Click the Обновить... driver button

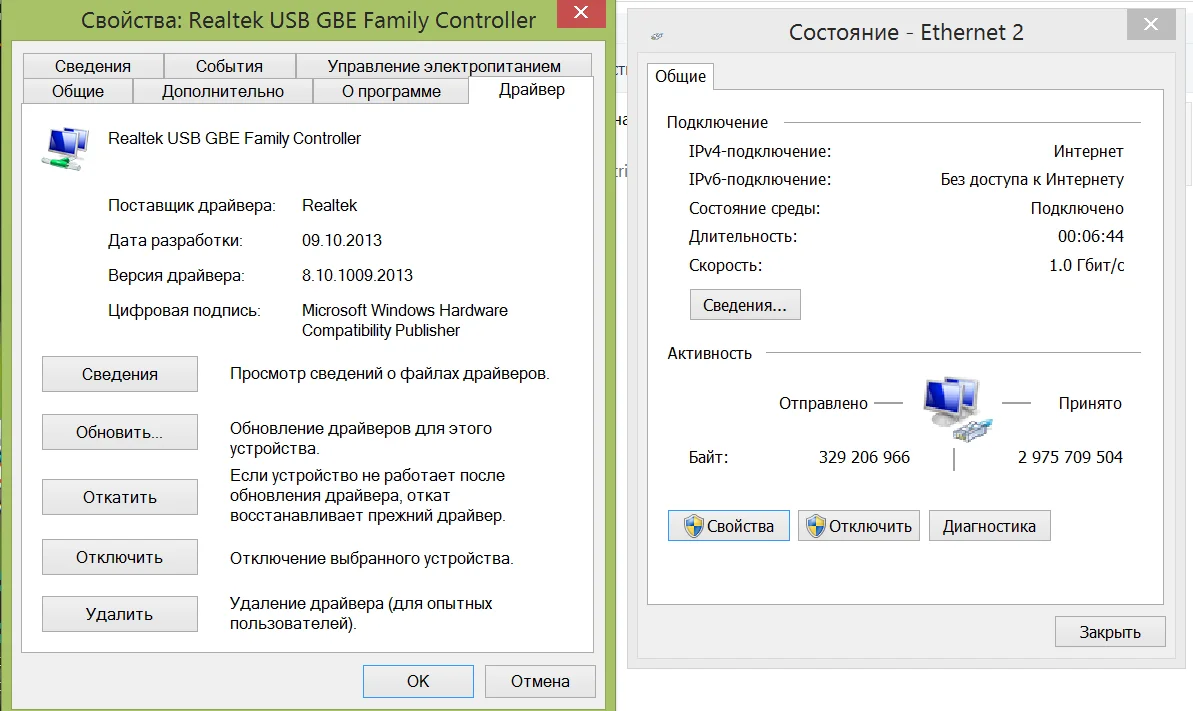(x=119, y=432)
